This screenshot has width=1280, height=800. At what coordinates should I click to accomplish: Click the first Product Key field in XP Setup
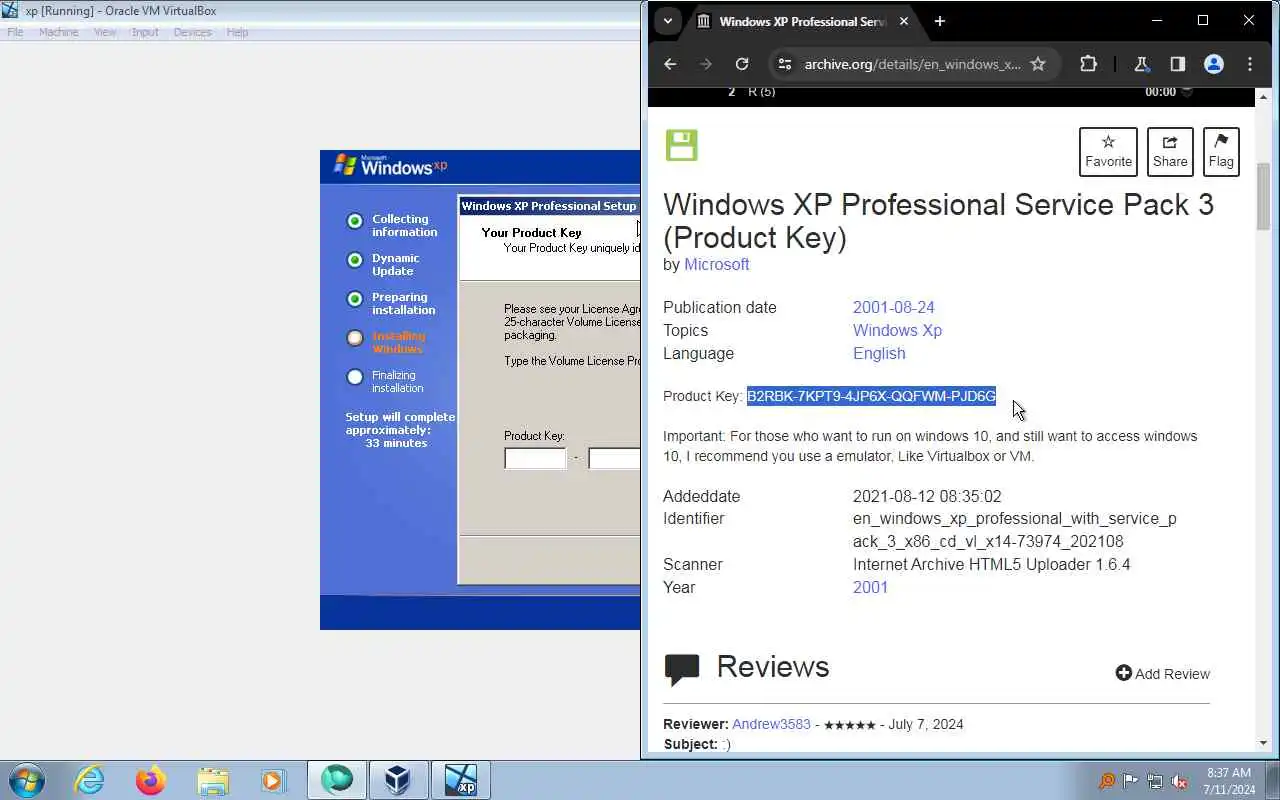pos(535,458)
